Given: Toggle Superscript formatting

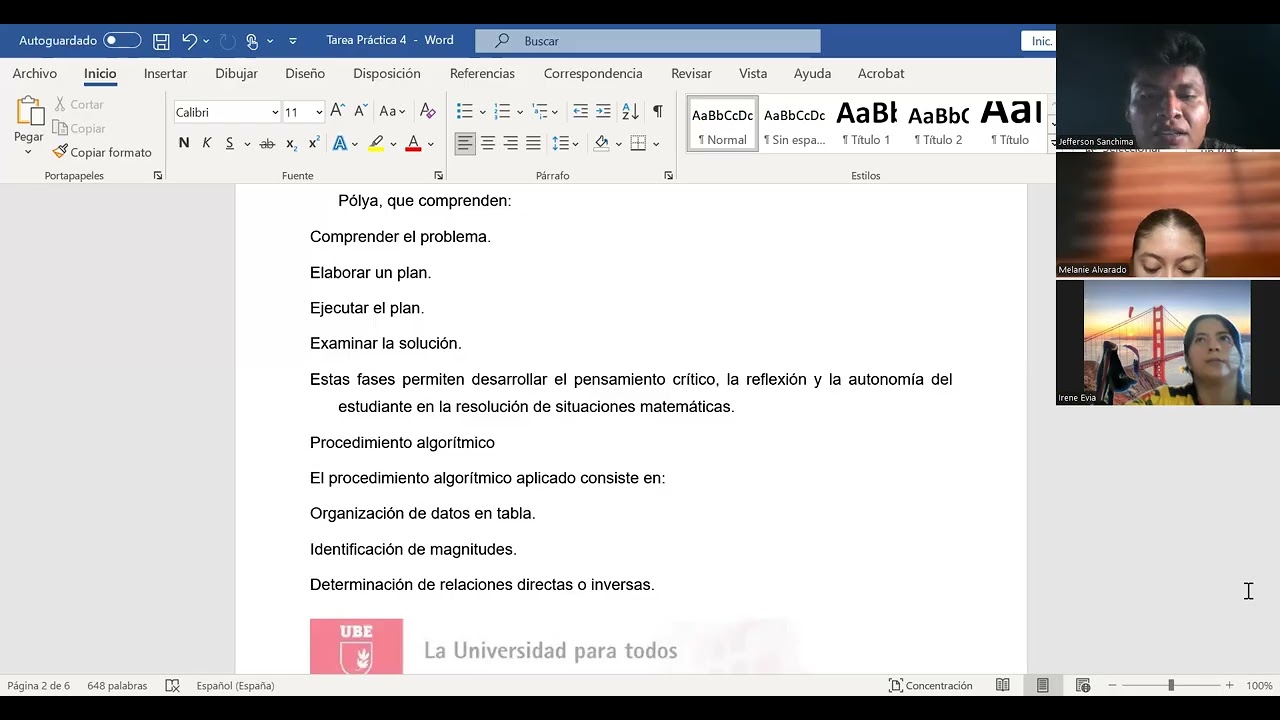Looking at the screenshot, I should click(x=313, y=143).
